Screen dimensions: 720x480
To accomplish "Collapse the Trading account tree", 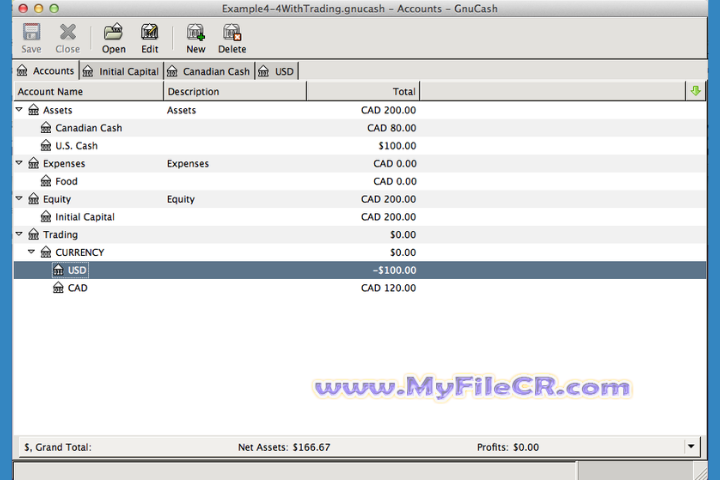I will tap(19, 234).
